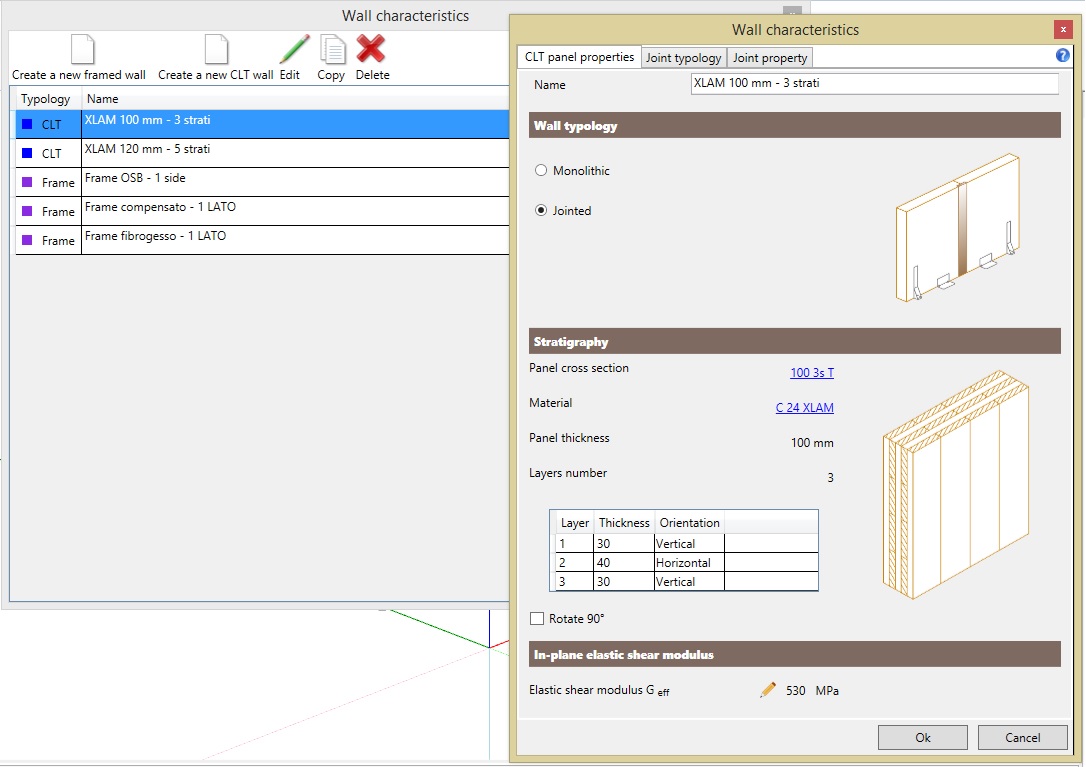The width and height of the screenshot is (1086, 767).
Task: Click the Typology cell Frame of Frame OSB row
Action: pos(48,182)
